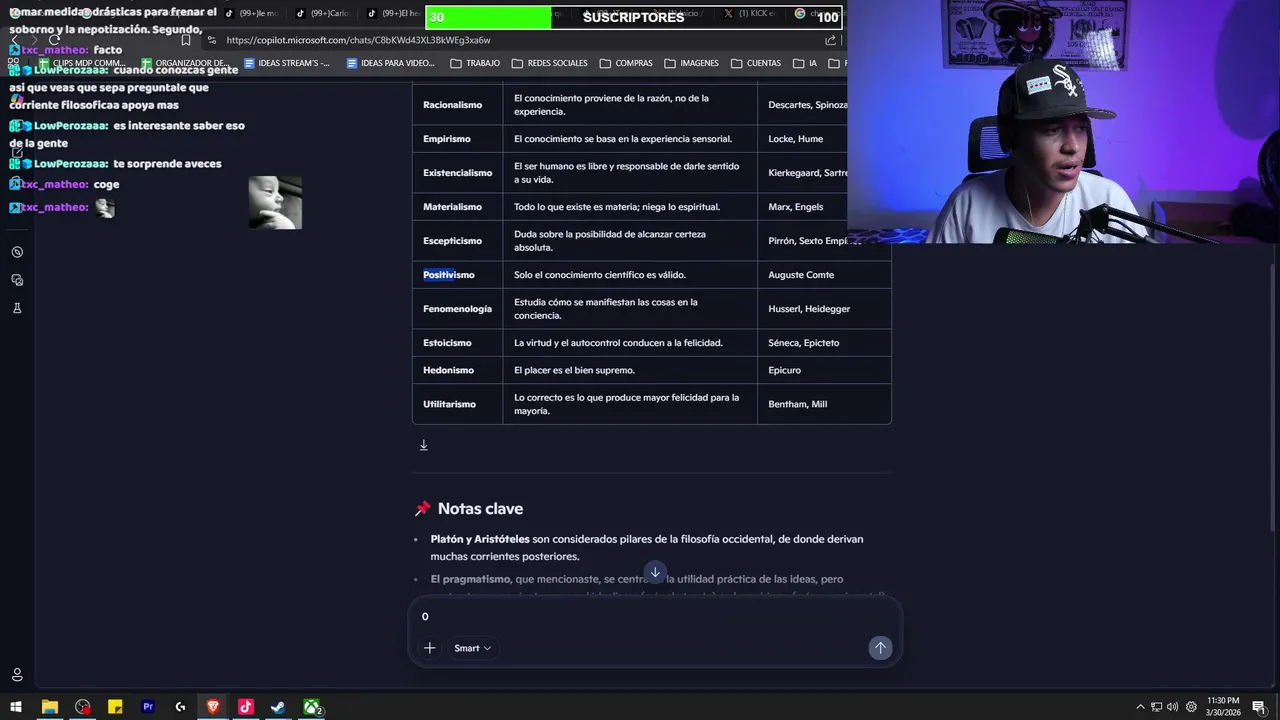Viewport: 1280px width, 720px height.
Task: Open the Smart mode dropdown
Action: point(472,648)
